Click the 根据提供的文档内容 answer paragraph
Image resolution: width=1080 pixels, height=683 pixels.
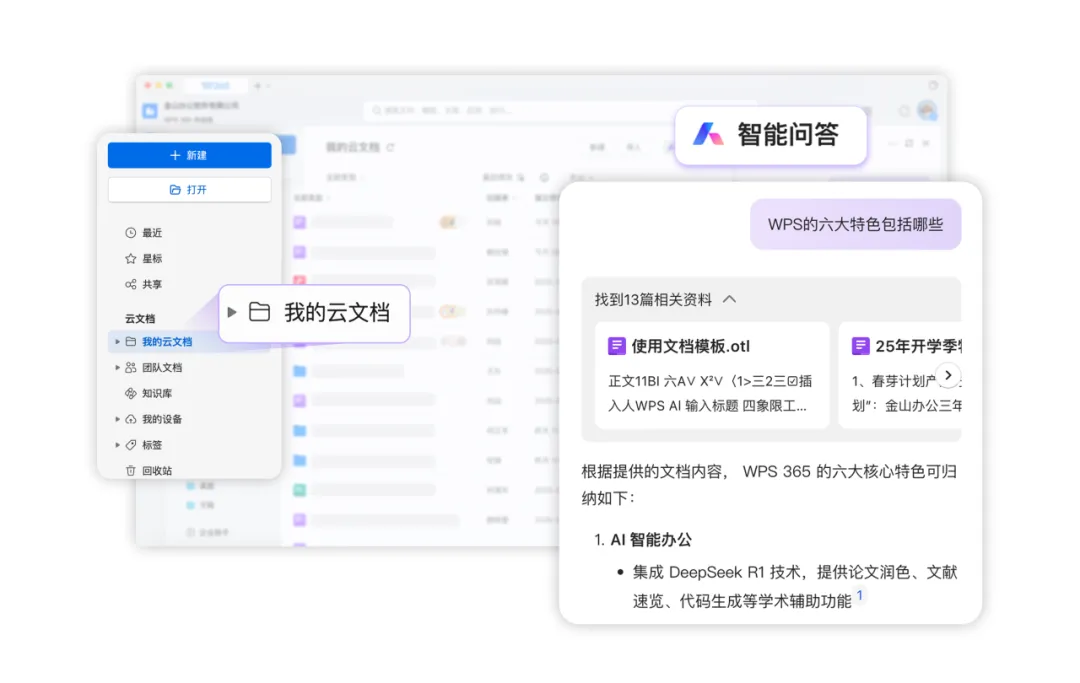(x=769, y=485)
